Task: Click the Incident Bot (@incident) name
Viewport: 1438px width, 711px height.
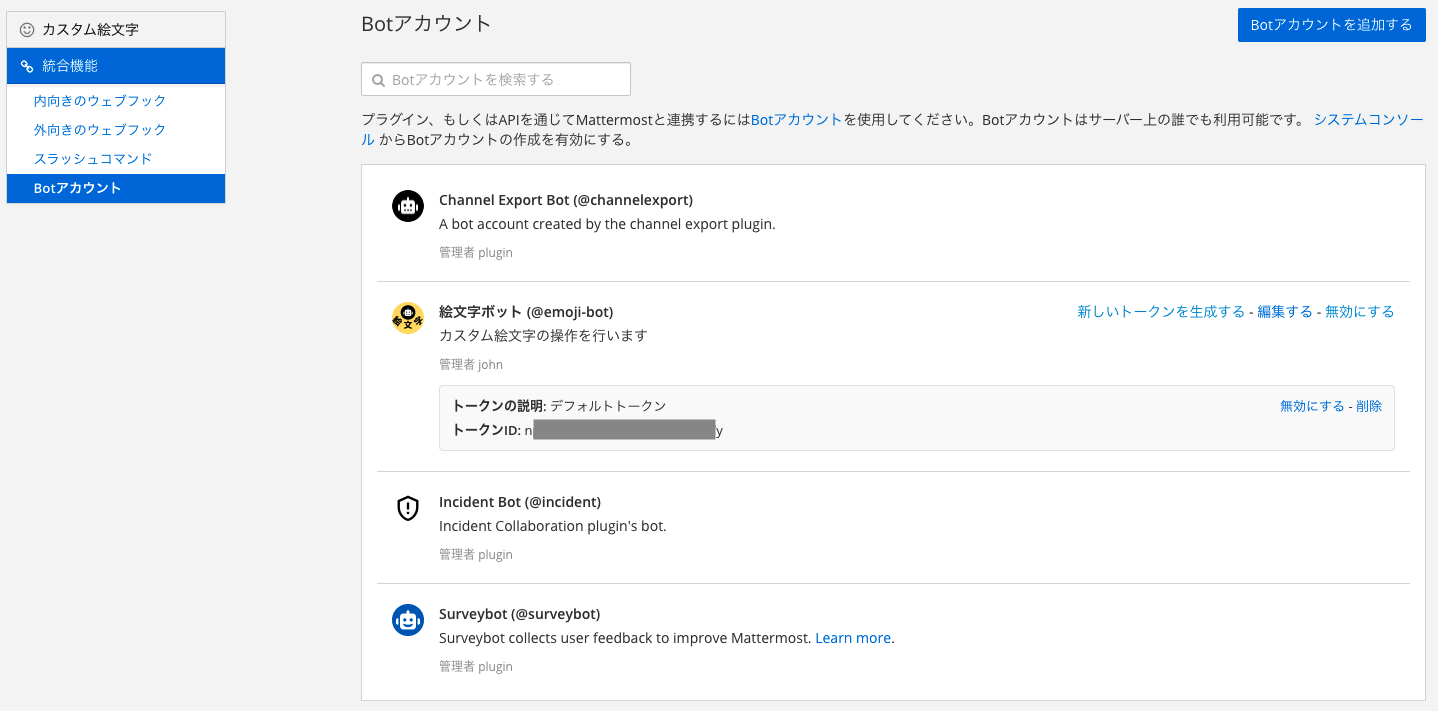Action: 520,502
